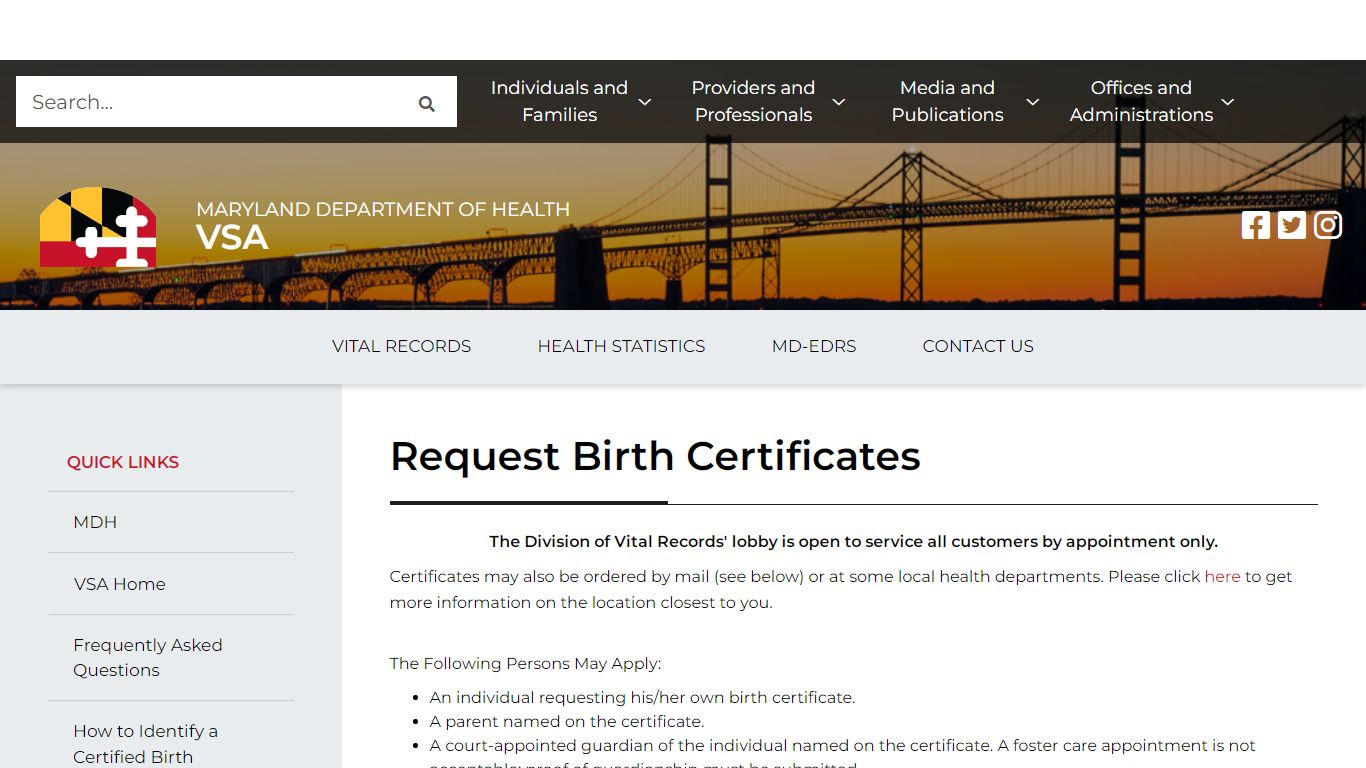Viewport: 1366px width, 768px height.
Task: Go to Health Statistics section
Action: [621, 346]
